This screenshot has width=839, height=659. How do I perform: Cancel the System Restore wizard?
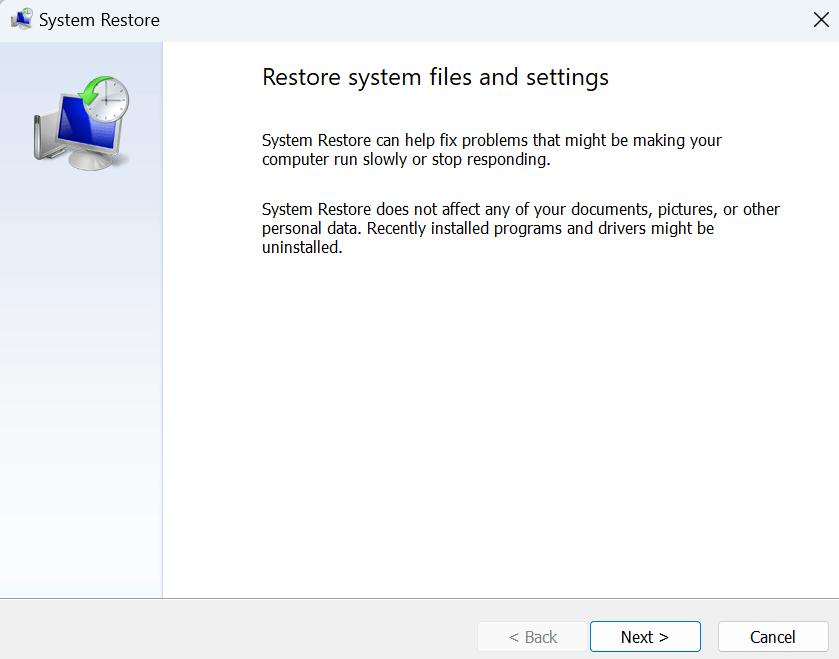[773, 637]
